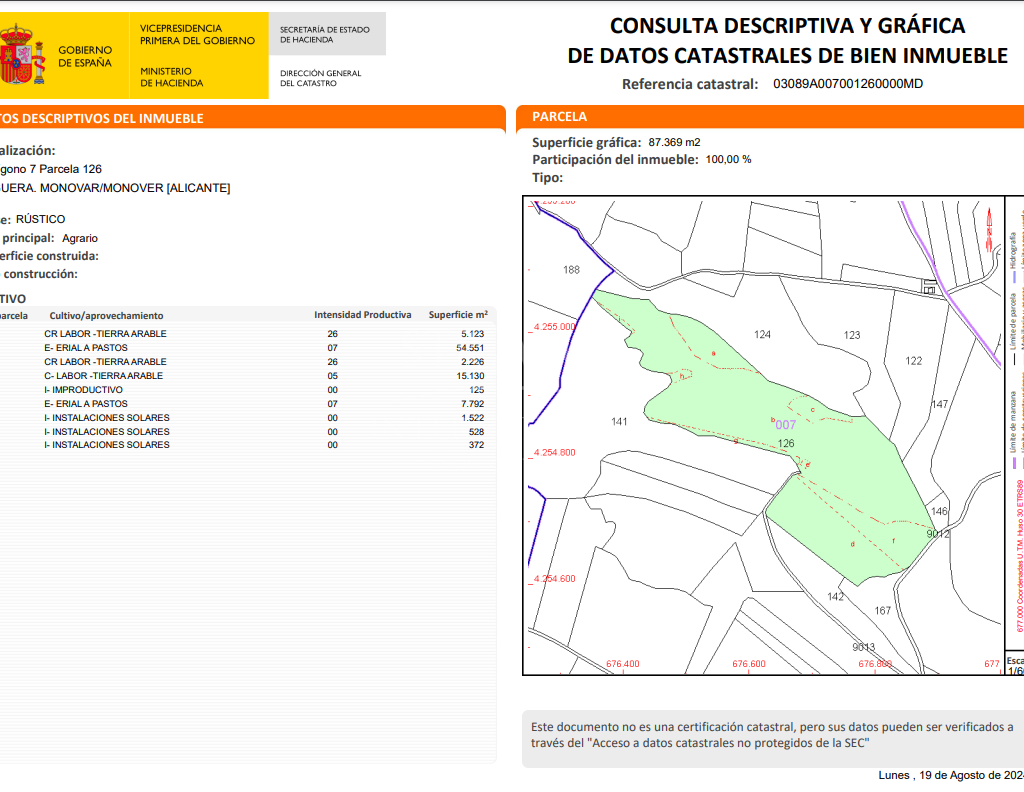
Task: Select the 'CR LABOR' row with surface 2.226
Action: click(247, 362)
